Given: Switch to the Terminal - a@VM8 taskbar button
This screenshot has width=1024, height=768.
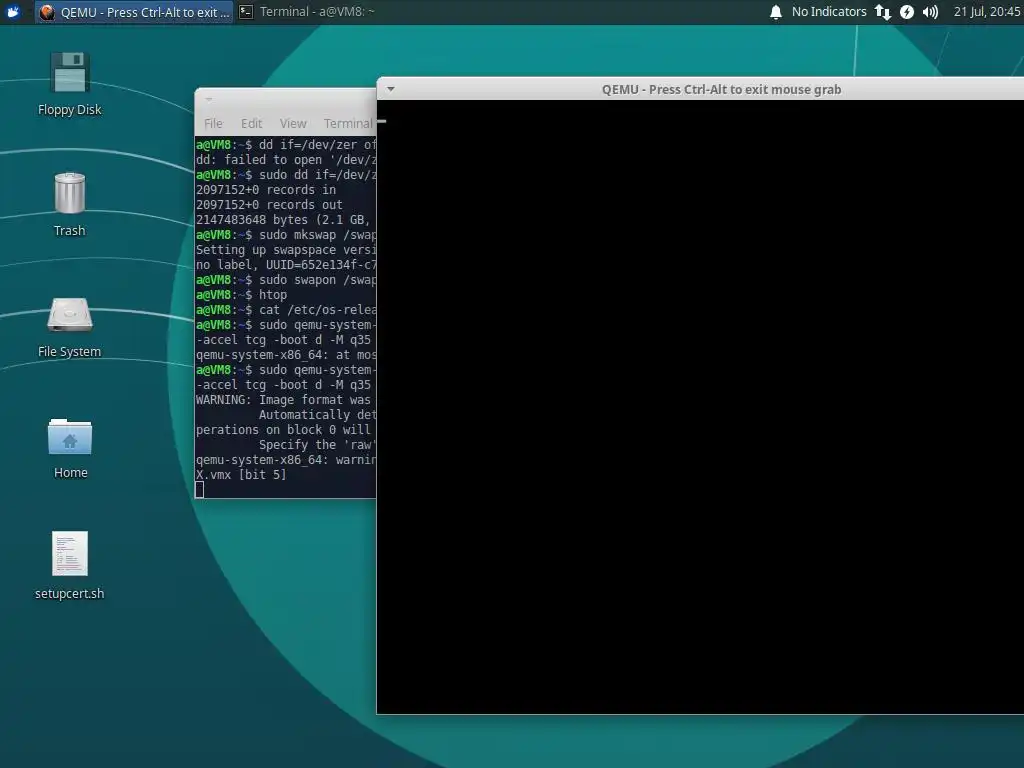Looking at the screenshot, I should pos(306,12).
